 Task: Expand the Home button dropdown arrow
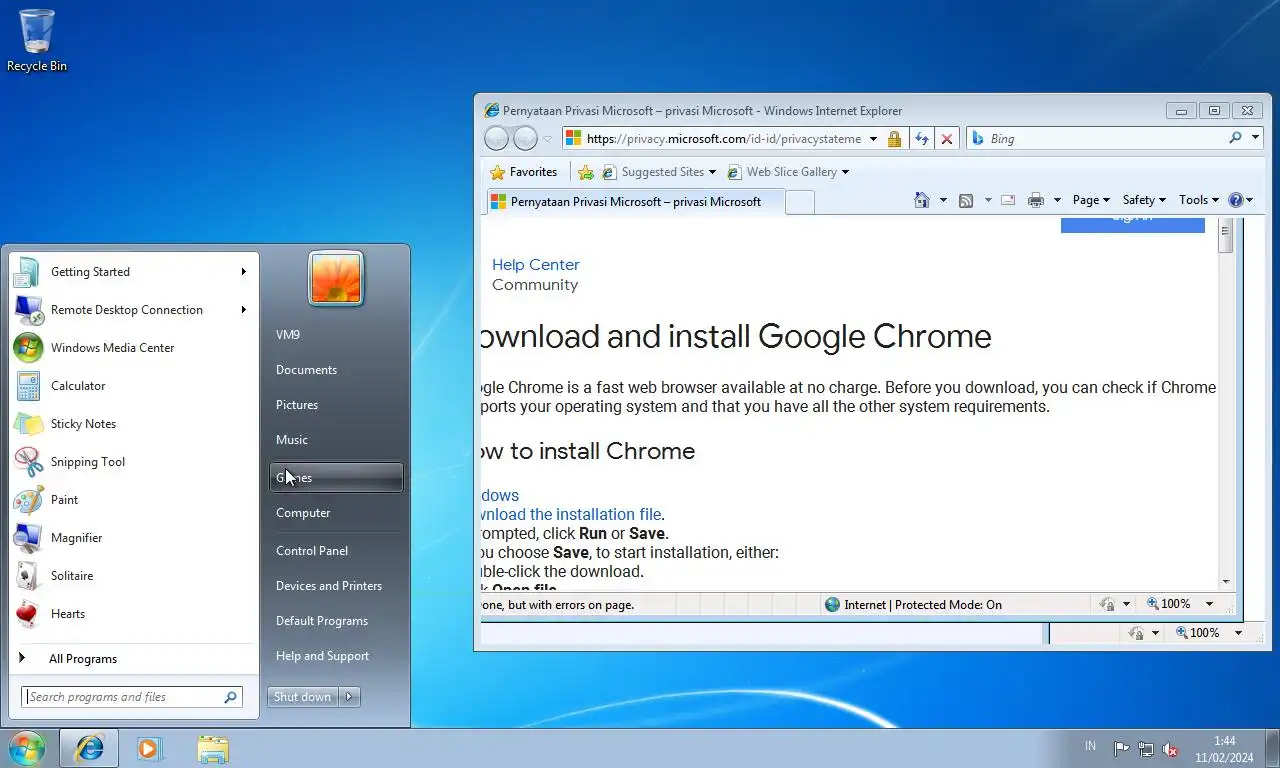943,200
